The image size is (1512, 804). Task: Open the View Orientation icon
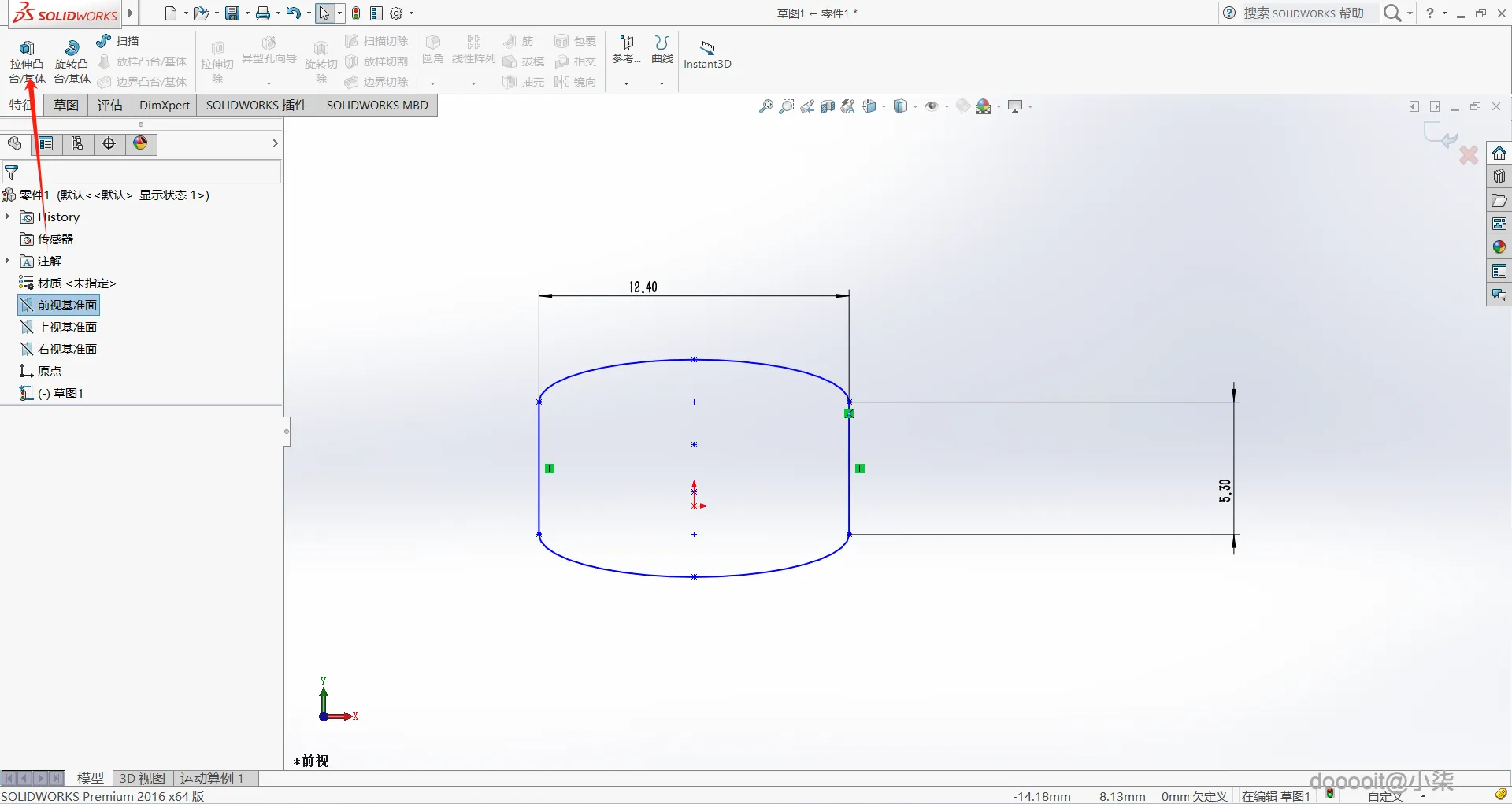click(x=869, y=106)
